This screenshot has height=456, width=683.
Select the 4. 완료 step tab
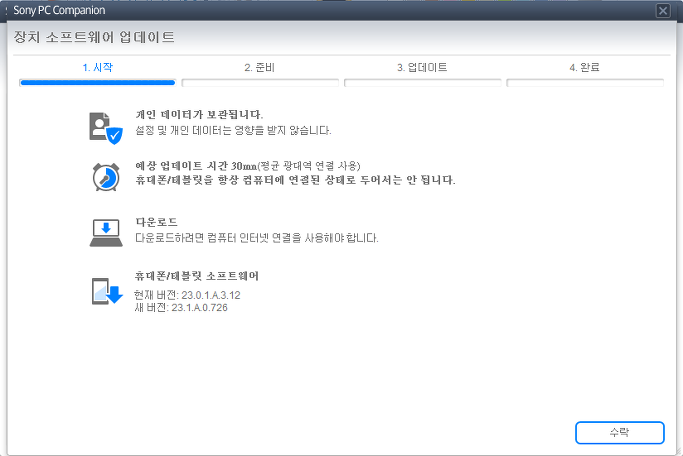[585, 68]
